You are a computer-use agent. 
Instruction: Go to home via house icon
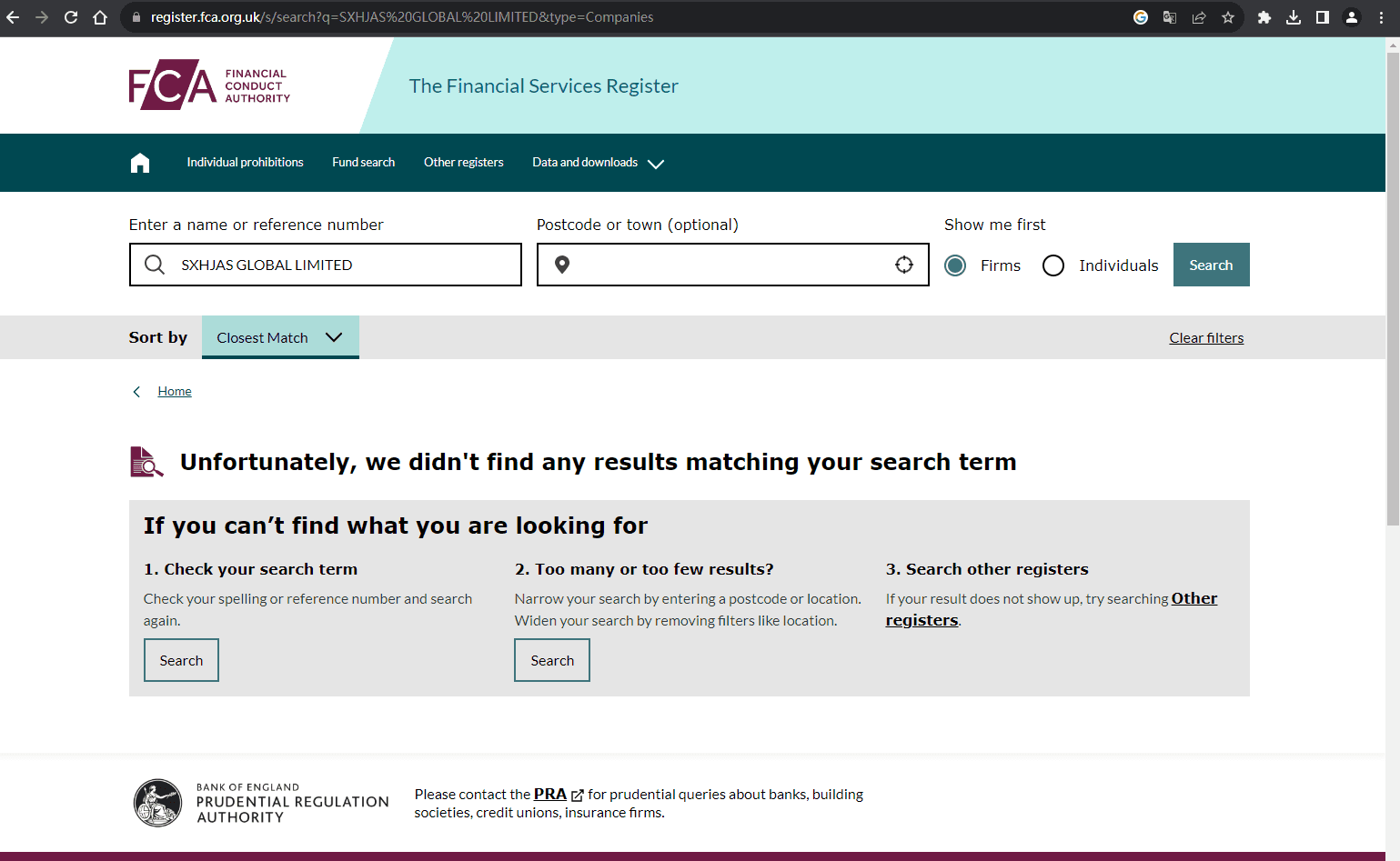pyautogui.click(x=140, y=163)
